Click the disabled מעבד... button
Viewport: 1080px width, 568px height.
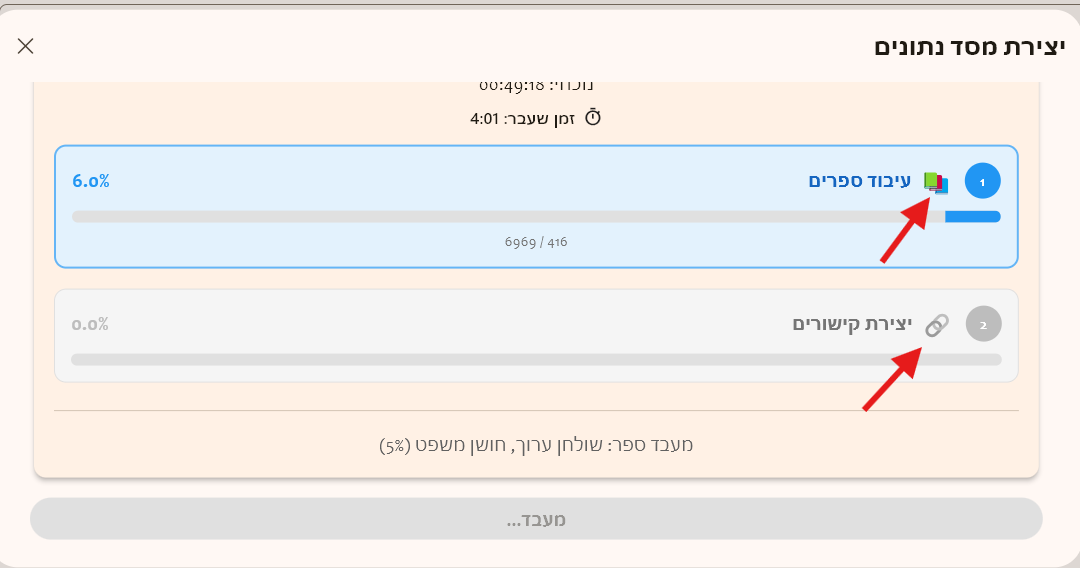coord(536,519)
